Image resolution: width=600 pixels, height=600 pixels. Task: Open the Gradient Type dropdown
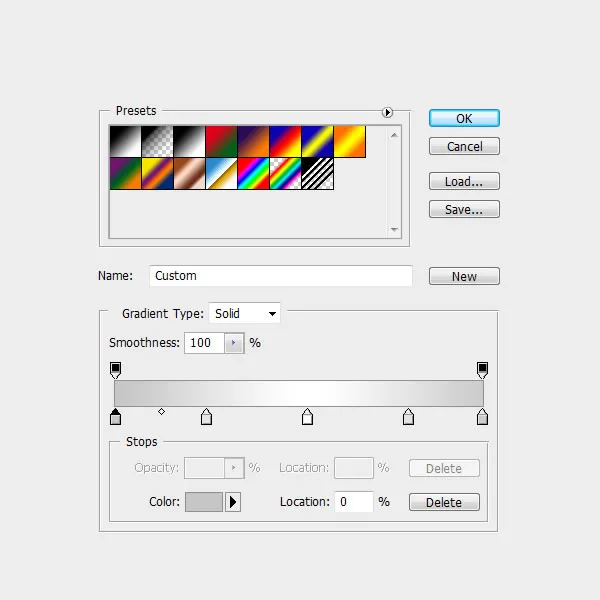pos(245,314)
